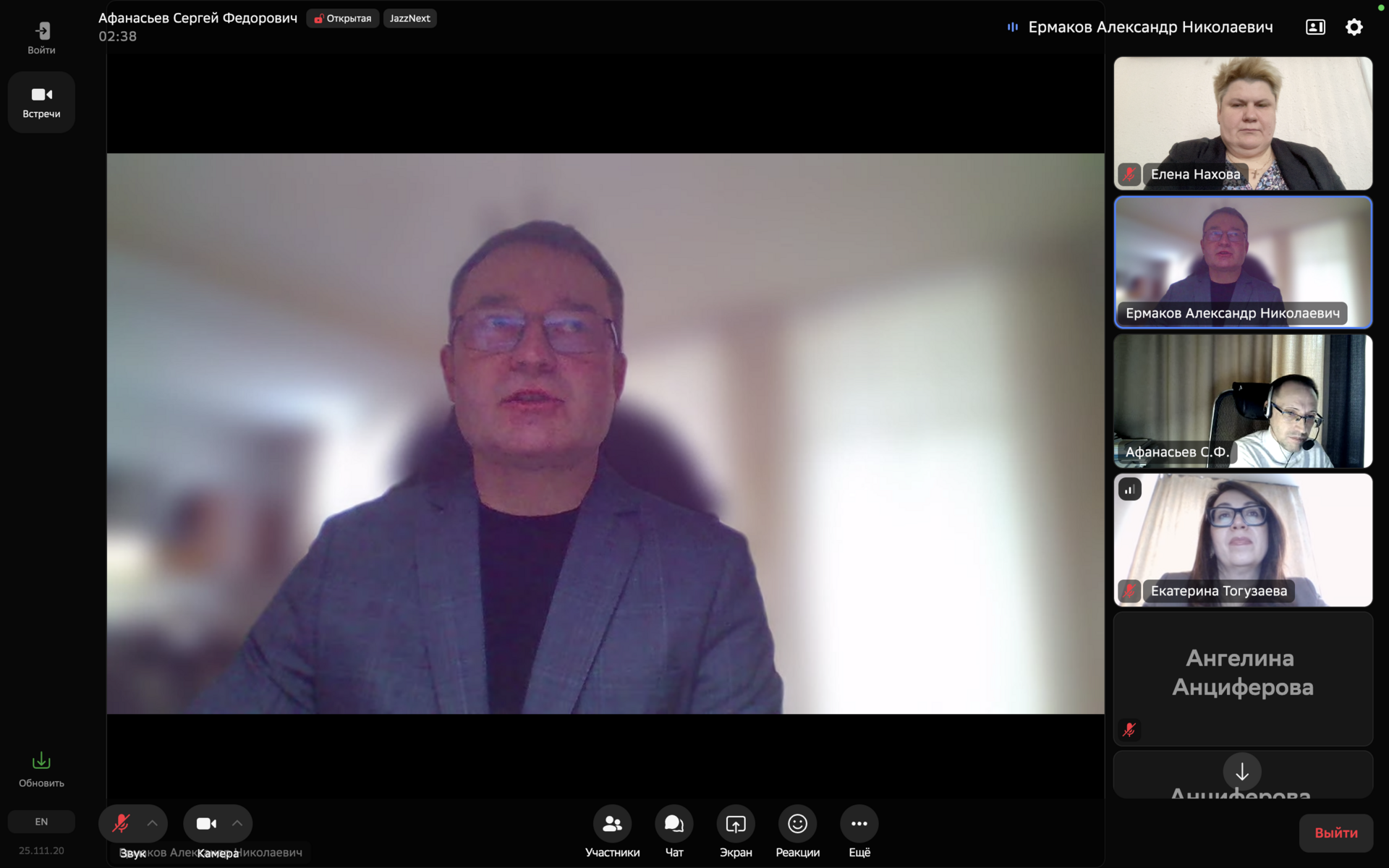The image size is (1389, 868).
Task: Start screen sharing with Экран
Action: [735, 824]
